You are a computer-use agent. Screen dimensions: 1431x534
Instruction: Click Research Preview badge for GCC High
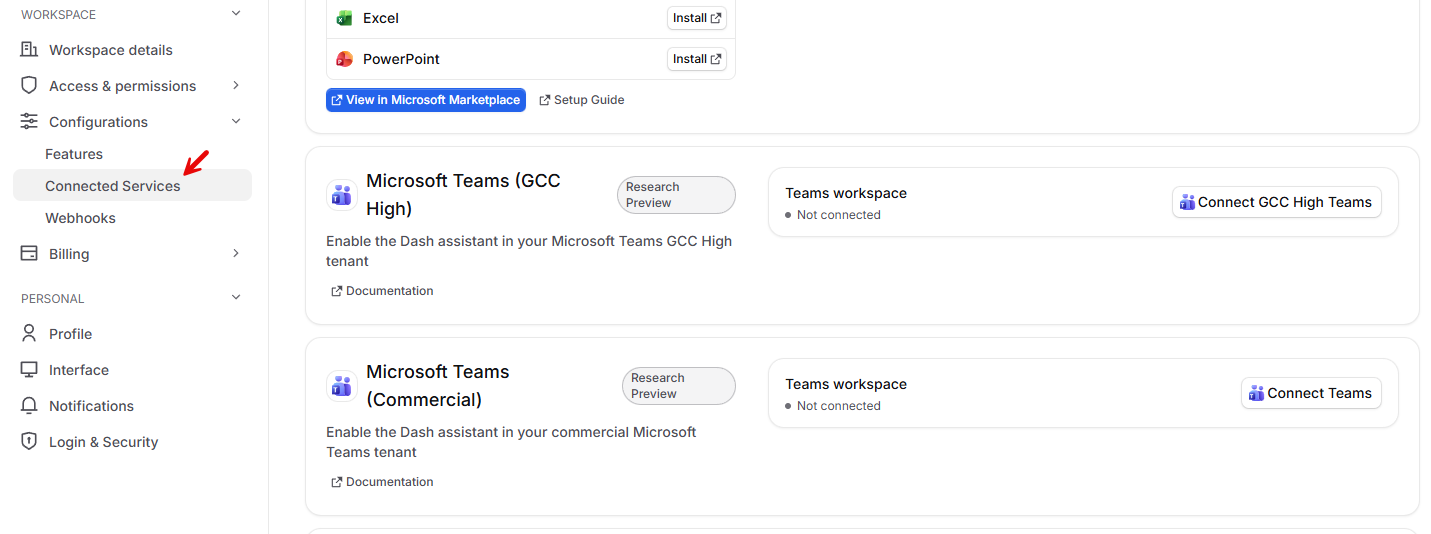[x=676, y=195]
